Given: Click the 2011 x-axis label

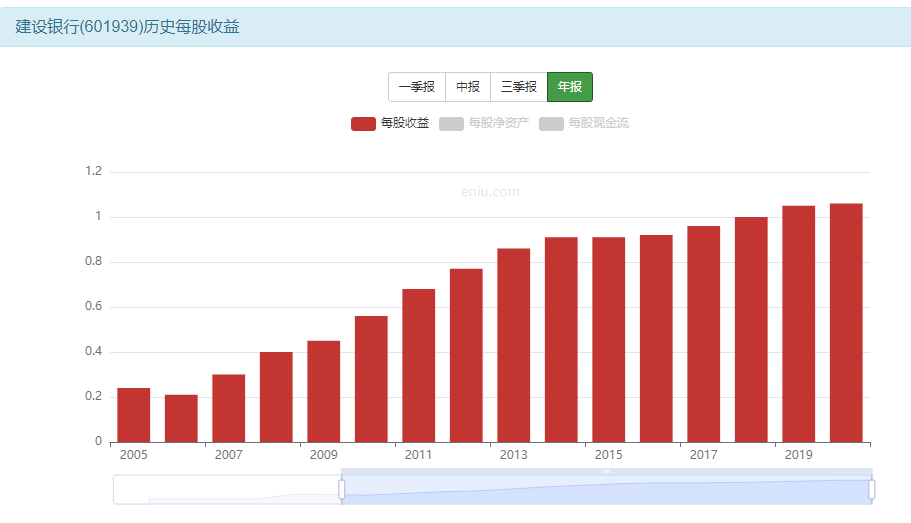Looking at the screenshot, I should pos(419,455).
